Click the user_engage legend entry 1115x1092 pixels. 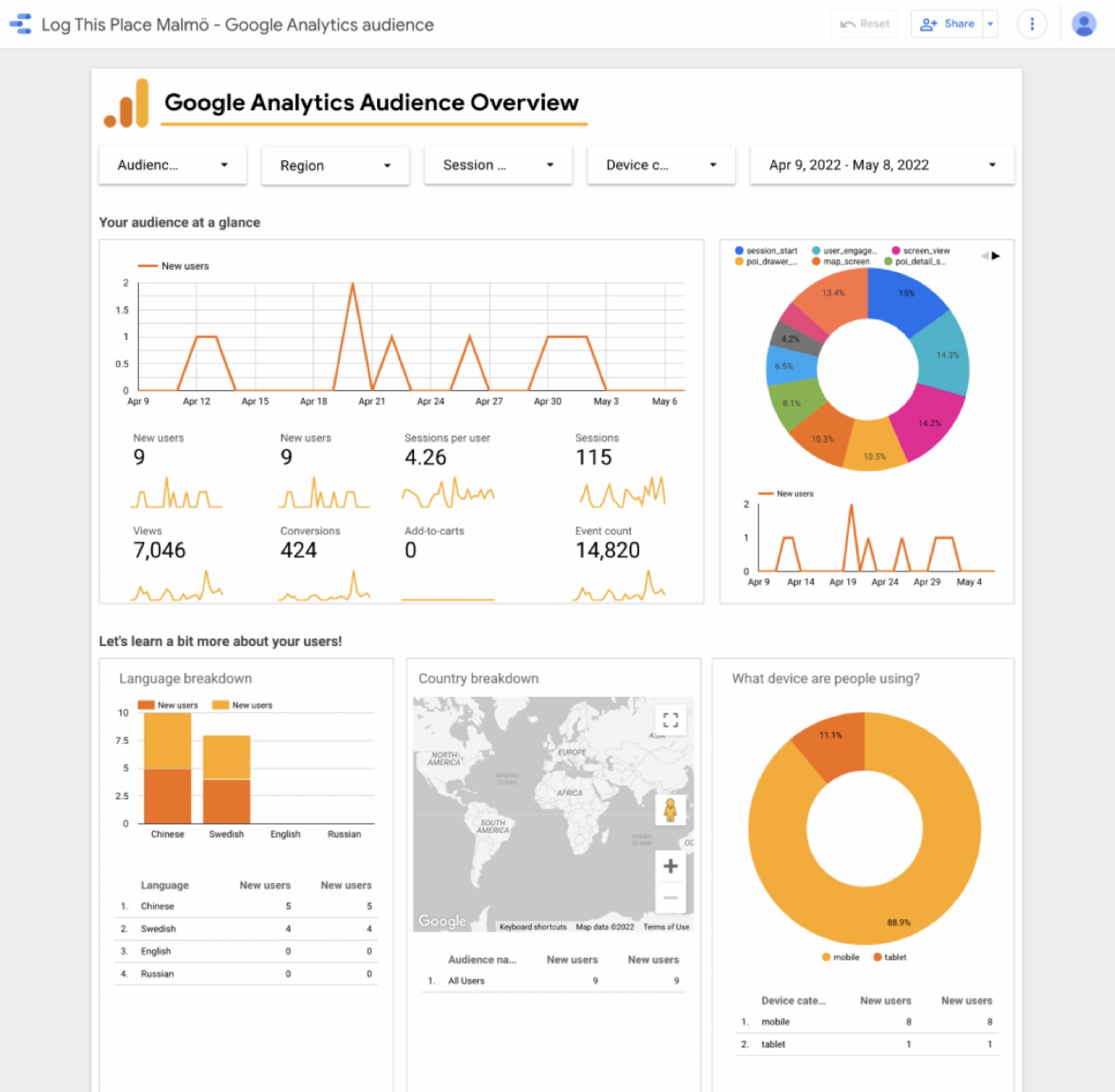tap(844, 251)
